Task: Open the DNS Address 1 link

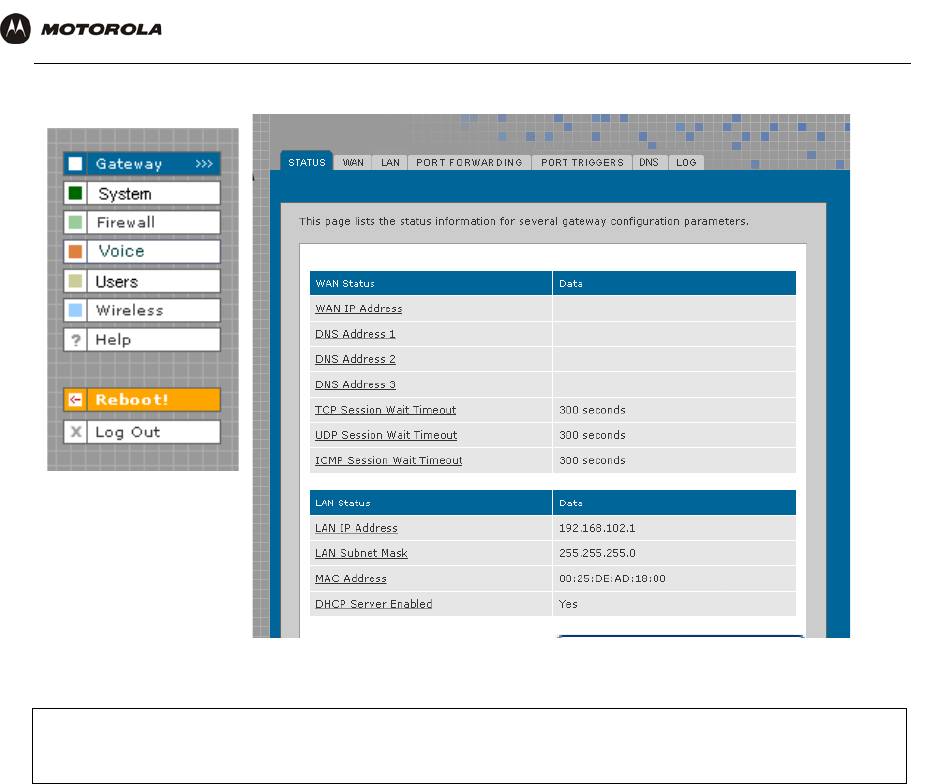Action: coord(355,334)
